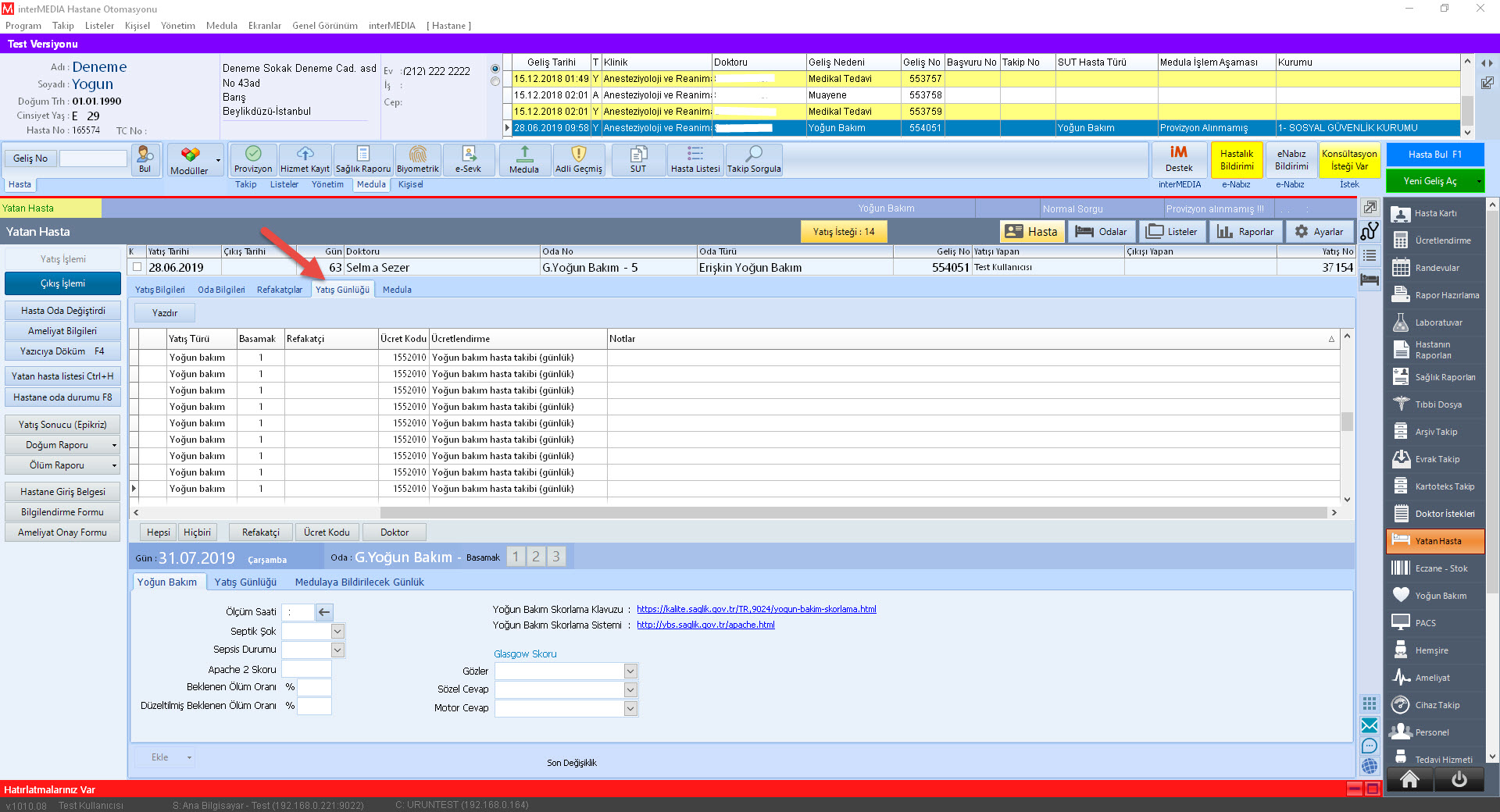Tick the checkbox beside admission date 28.06.2019

[x=137, y=267]
